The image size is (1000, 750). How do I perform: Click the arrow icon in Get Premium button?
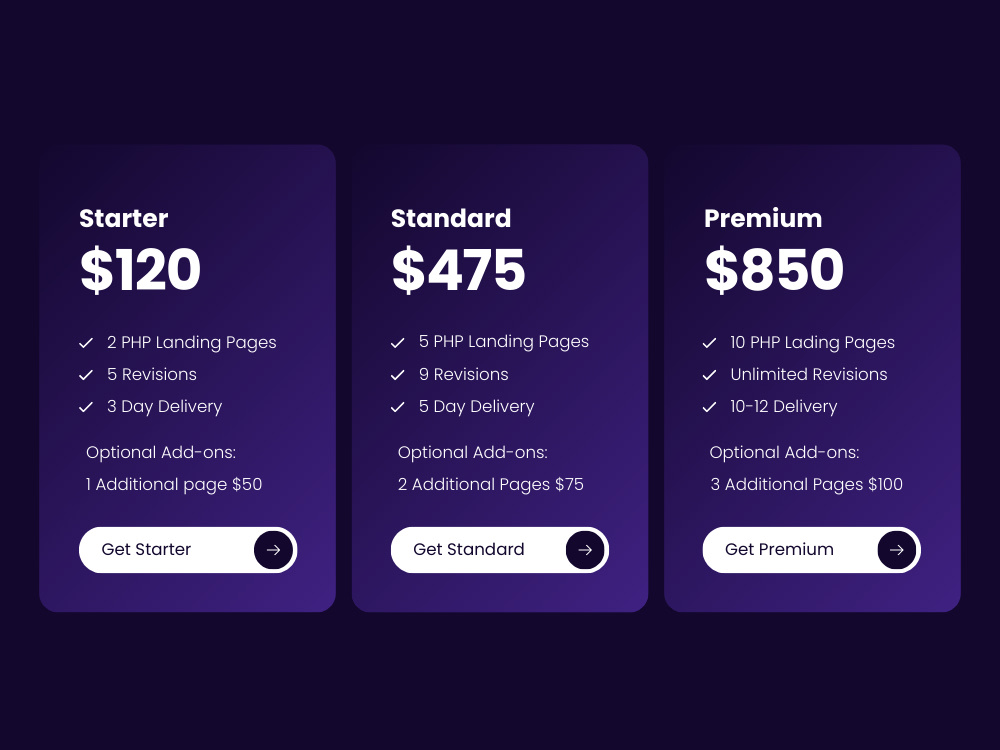coord(897,550)
